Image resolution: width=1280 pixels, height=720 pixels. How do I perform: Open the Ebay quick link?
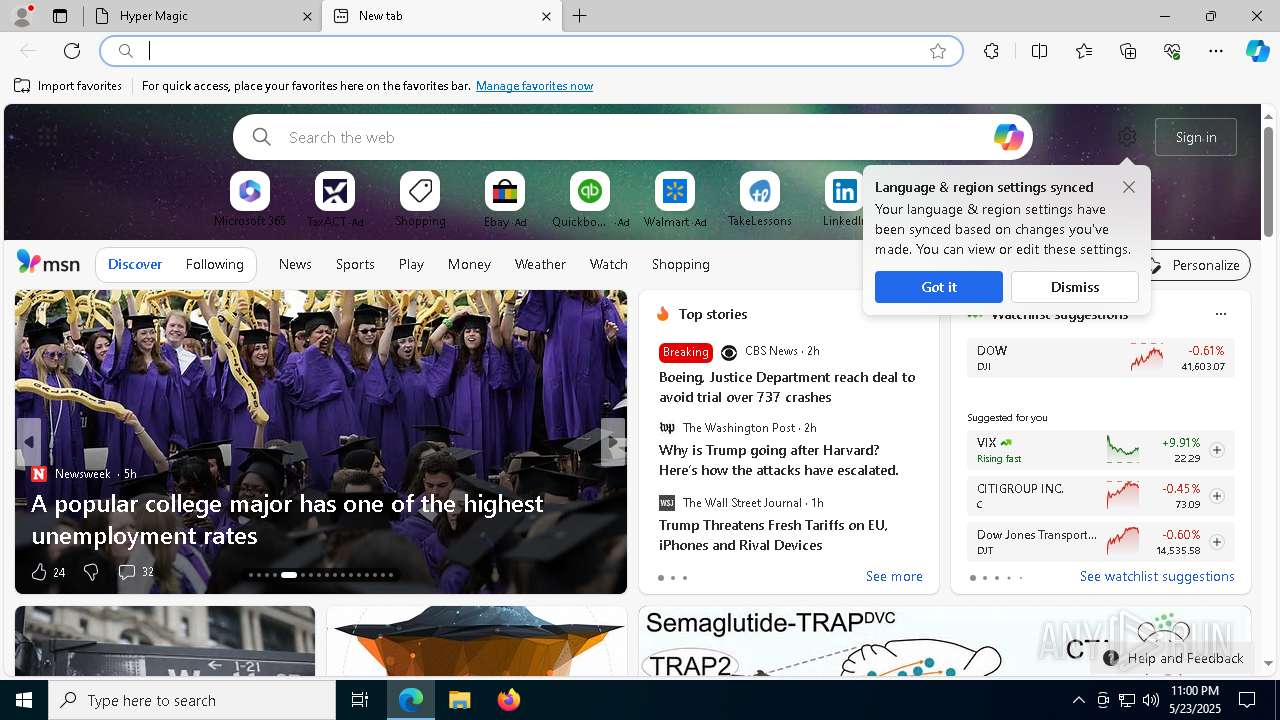[505, 200]
